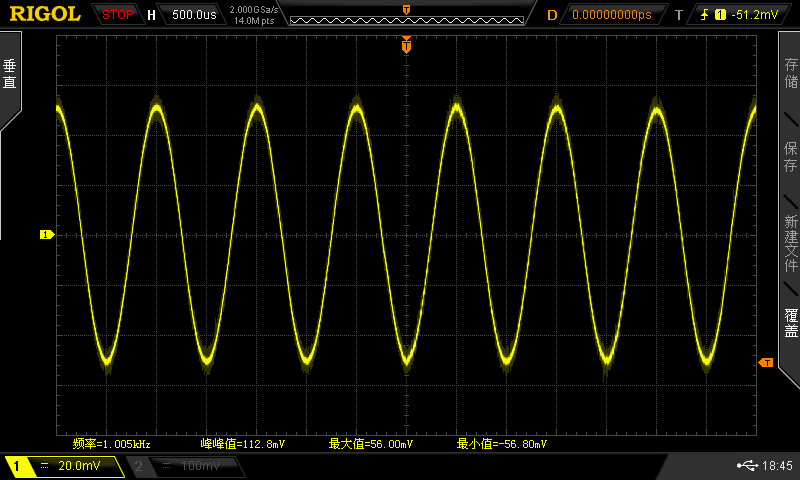Click the 14.0M pts memory depth readout
Image resolution: width=800 pixels, height=480 pixels.
click(254, 21)
